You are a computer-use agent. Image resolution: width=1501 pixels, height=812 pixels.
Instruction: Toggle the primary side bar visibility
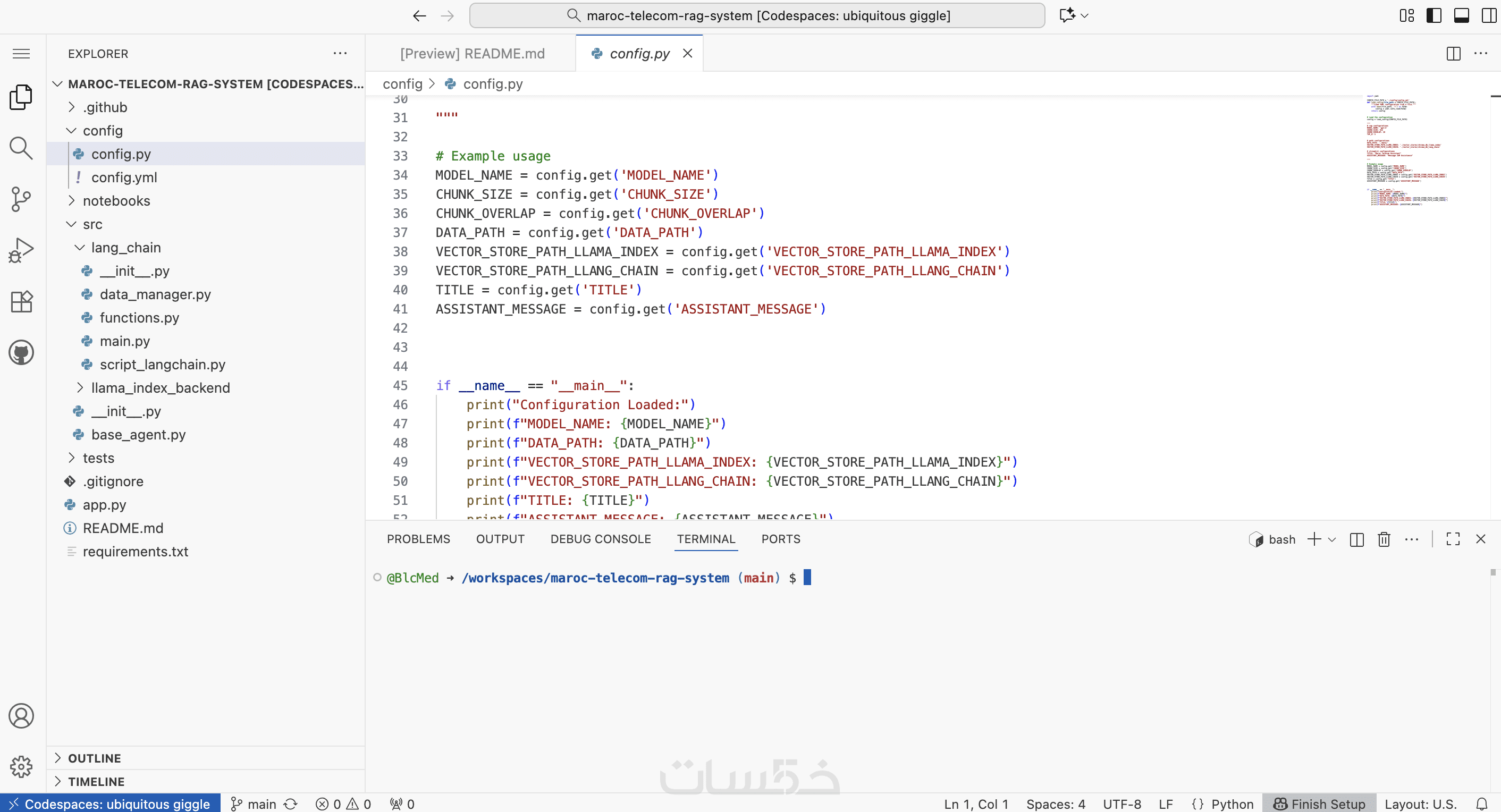[1433, 16]
